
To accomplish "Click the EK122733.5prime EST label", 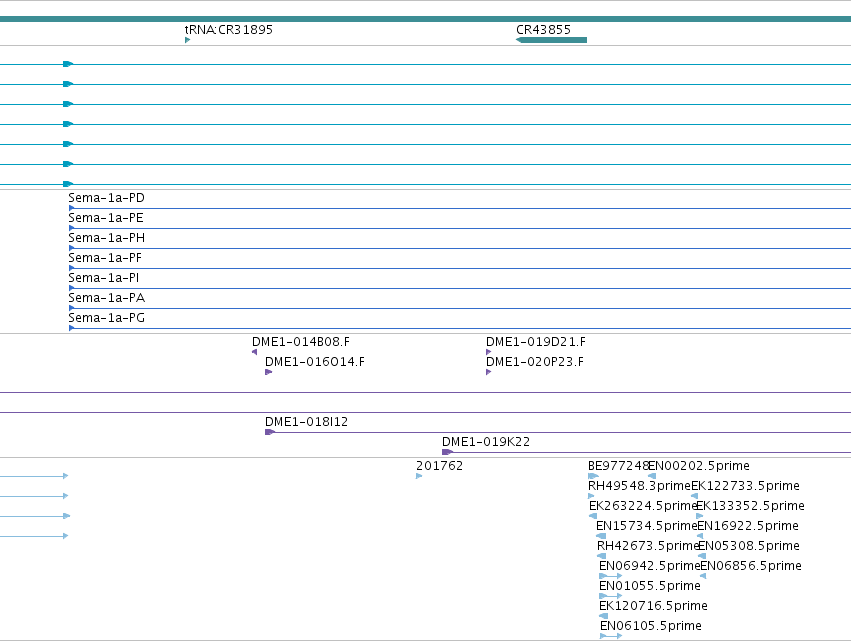I will [745, 486].
